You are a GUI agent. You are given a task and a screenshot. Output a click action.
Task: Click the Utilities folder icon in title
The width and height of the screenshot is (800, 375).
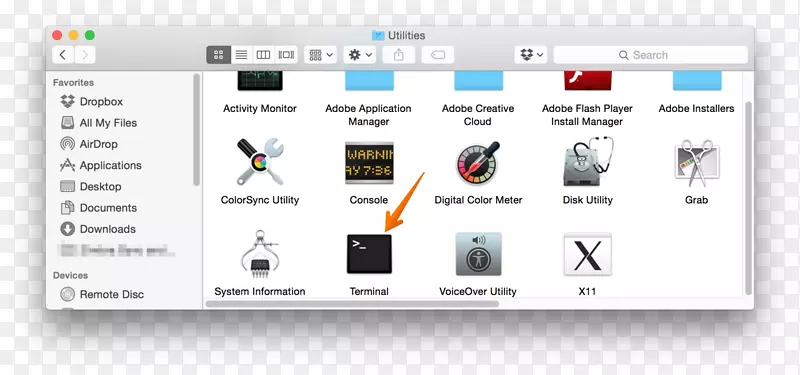[x=378, y=35]
